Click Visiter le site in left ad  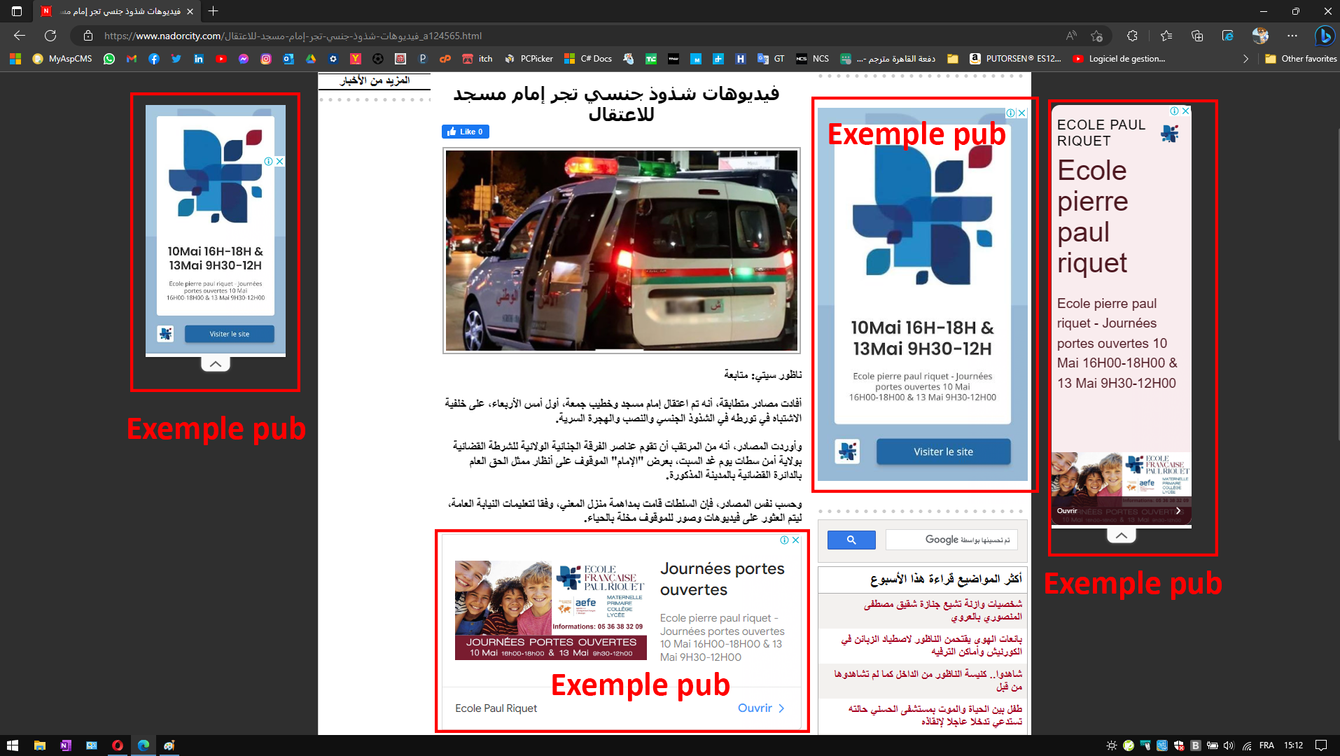[229, 334]
